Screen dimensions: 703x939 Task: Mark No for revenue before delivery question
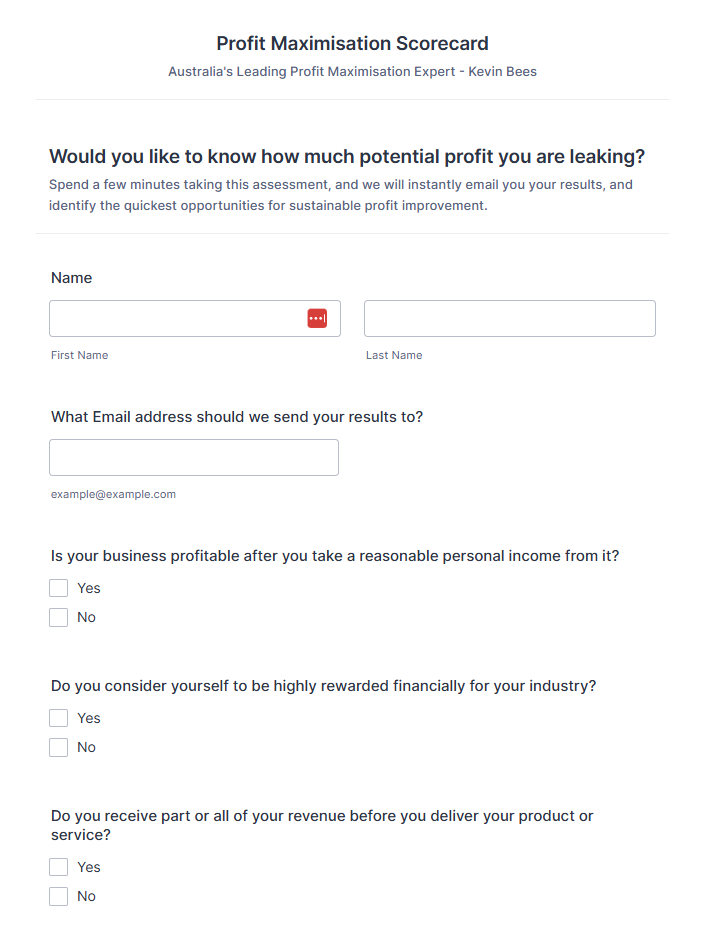pos(59,896)
